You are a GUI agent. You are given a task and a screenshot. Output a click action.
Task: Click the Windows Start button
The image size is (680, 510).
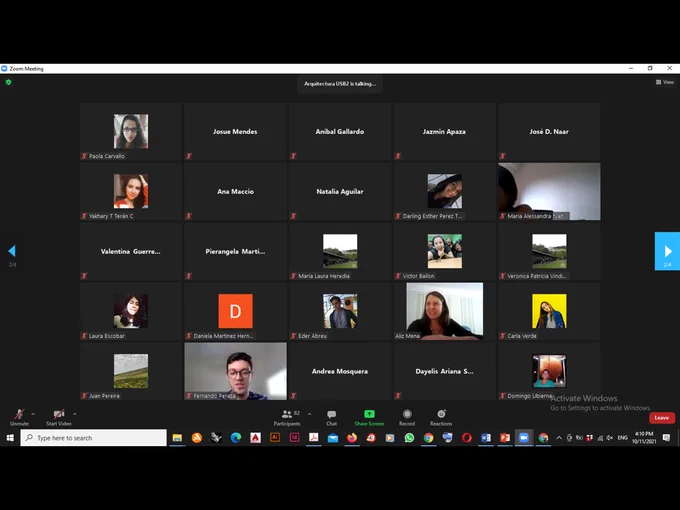coord(10,438)
